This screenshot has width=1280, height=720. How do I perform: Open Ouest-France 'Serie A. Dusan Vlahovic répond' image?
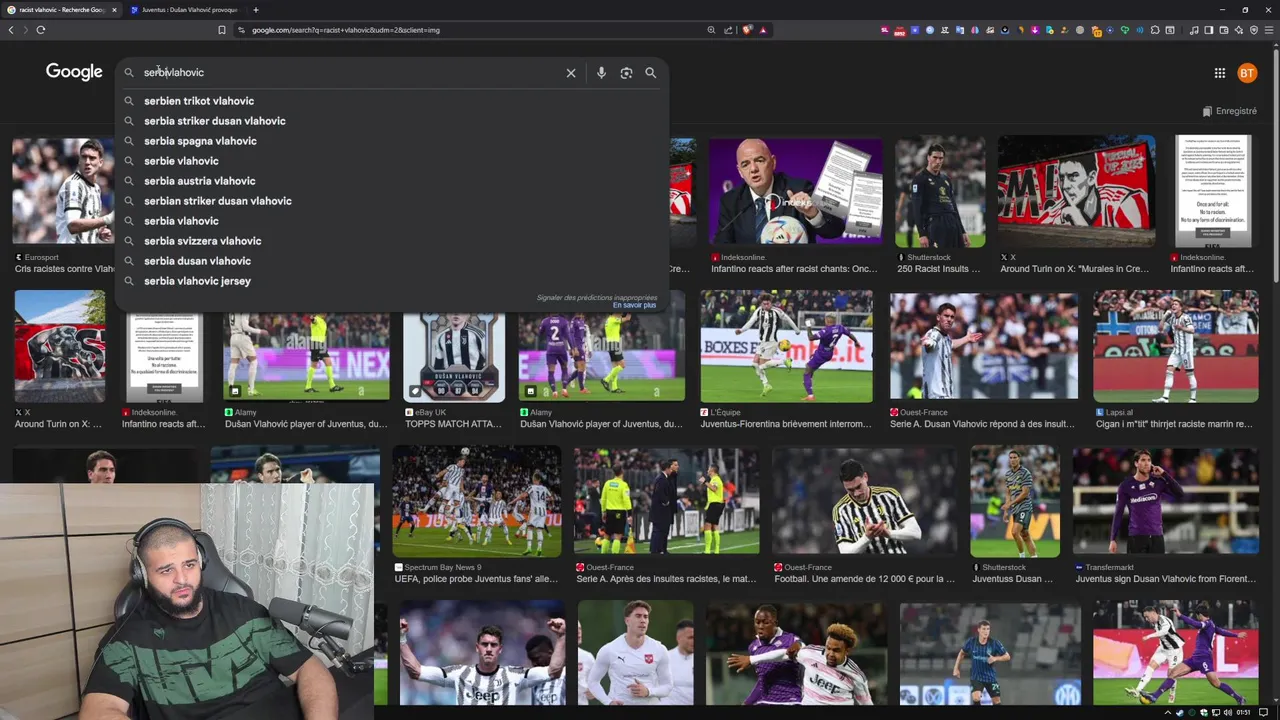pyautogui.click(x=984, y=345)
